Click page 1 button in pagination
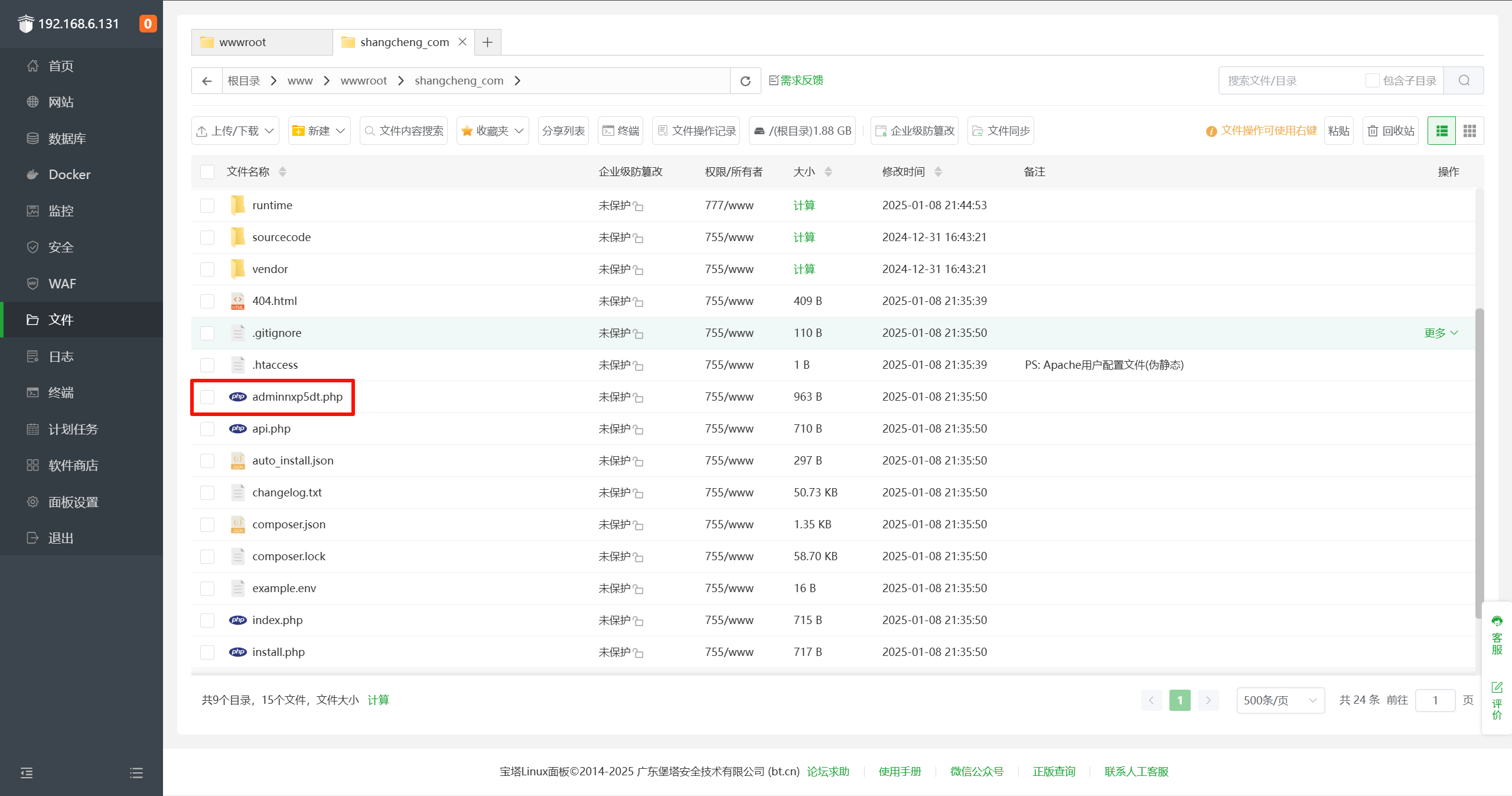The width and height of the screenshot is (1512, 796). click(1179, 700)
